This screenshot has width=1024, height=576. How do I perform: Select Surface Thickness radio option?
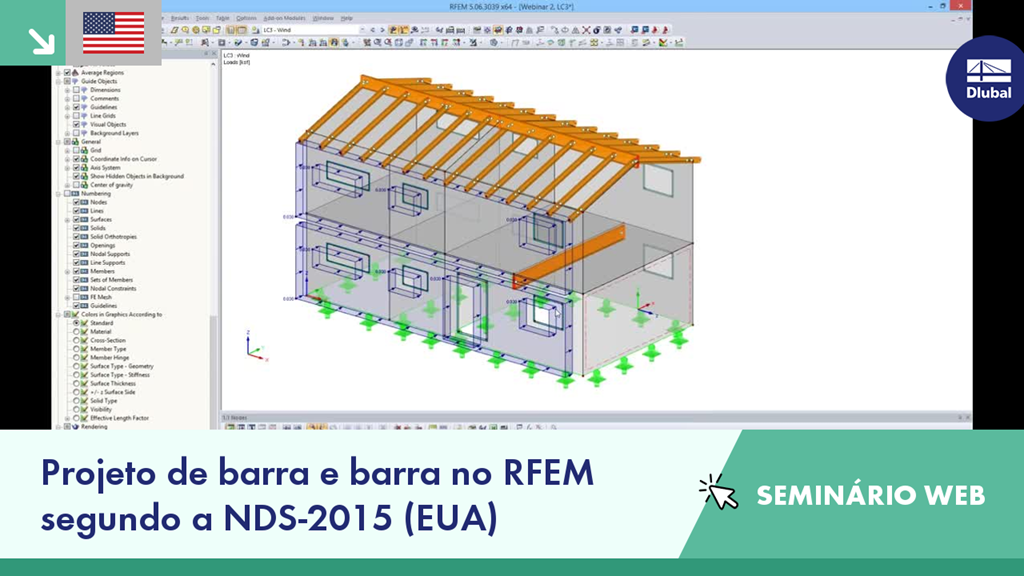coord(76,383)
